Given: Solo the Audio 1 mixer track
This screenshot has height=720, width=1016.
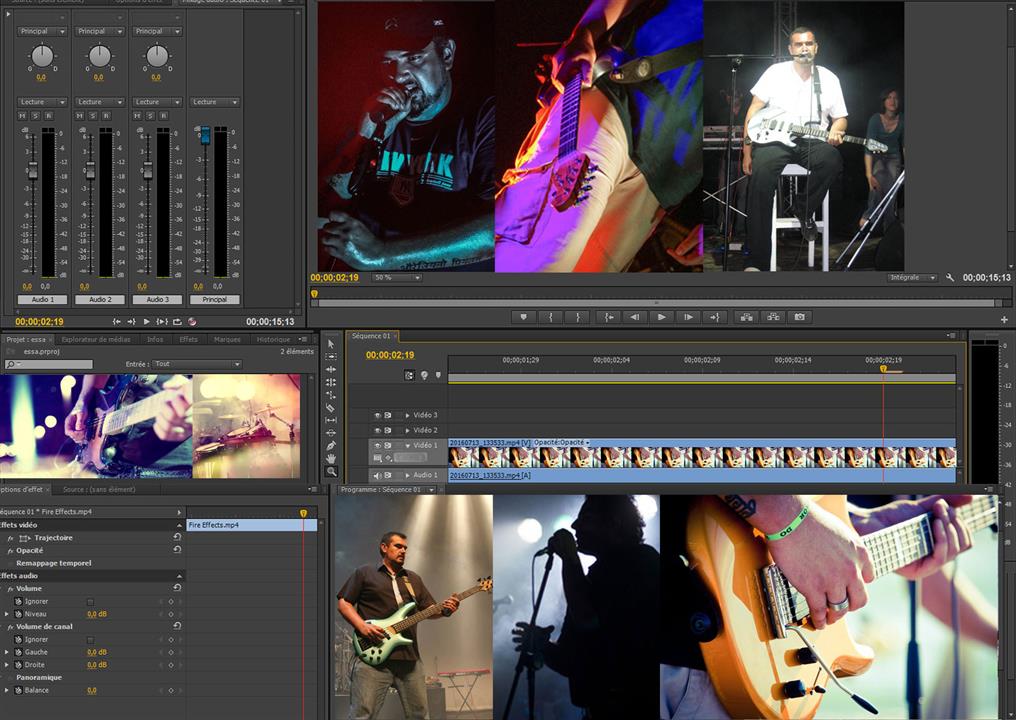Looking at the screenshot, I should point(35,115).
